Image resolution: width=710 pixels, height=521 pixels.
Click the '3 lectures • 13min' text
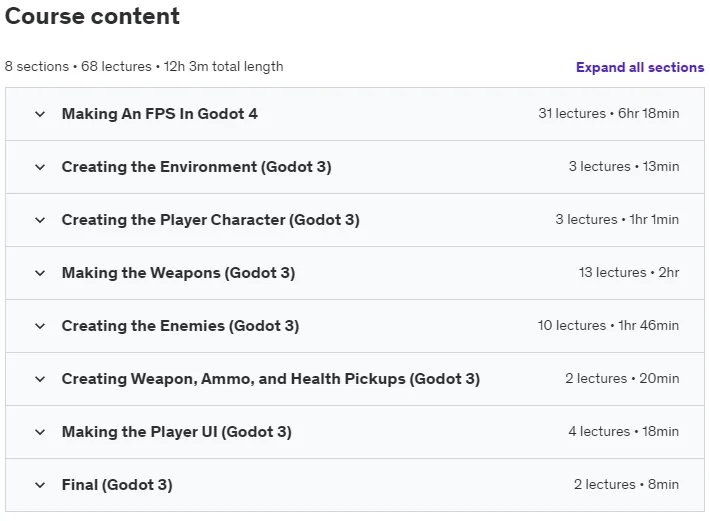pyautogui.click(x=624, y=166)
